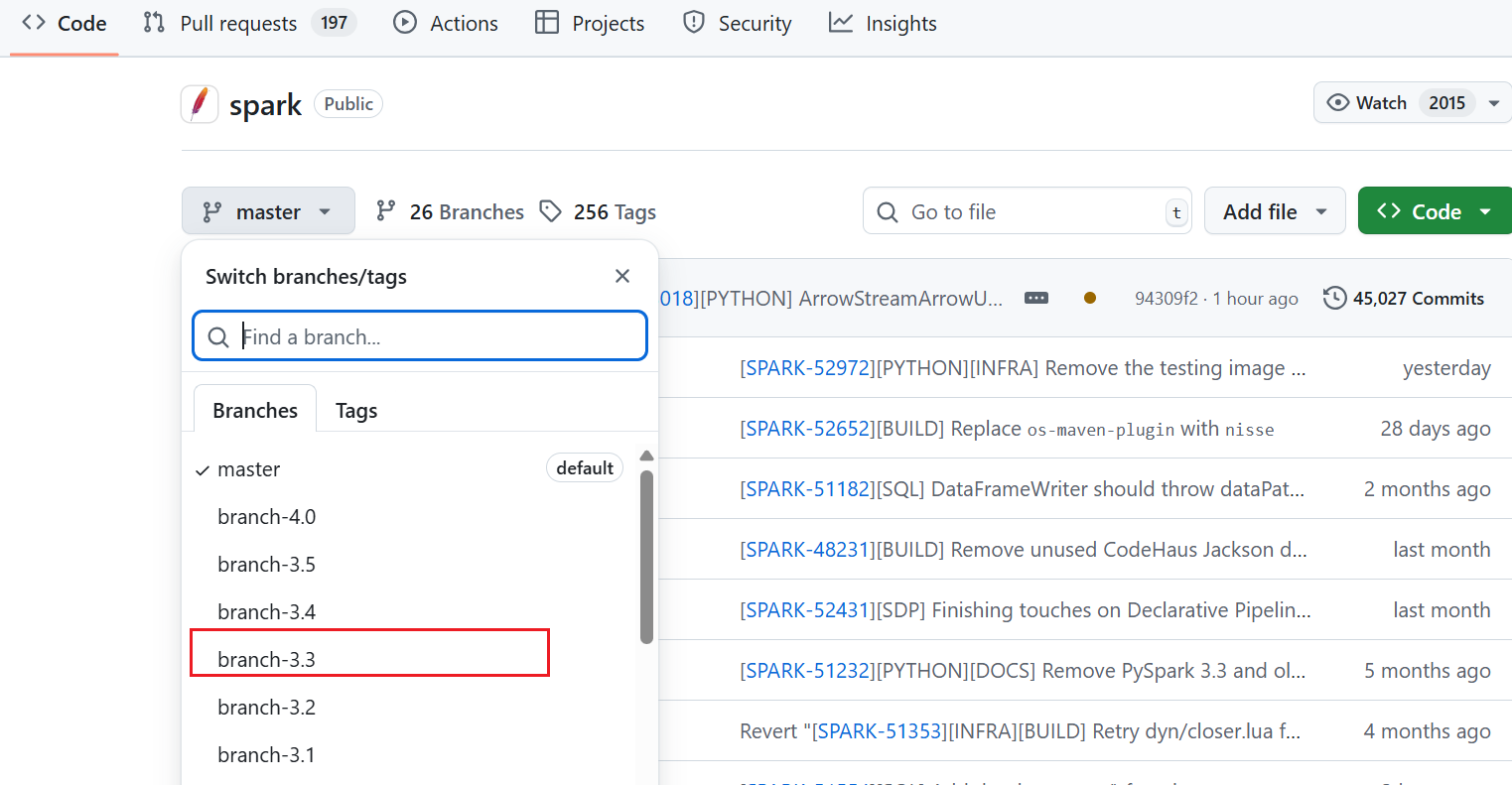Open the Pull requests tab
This screenshot has height=785, width=1512.
point(249,23)
